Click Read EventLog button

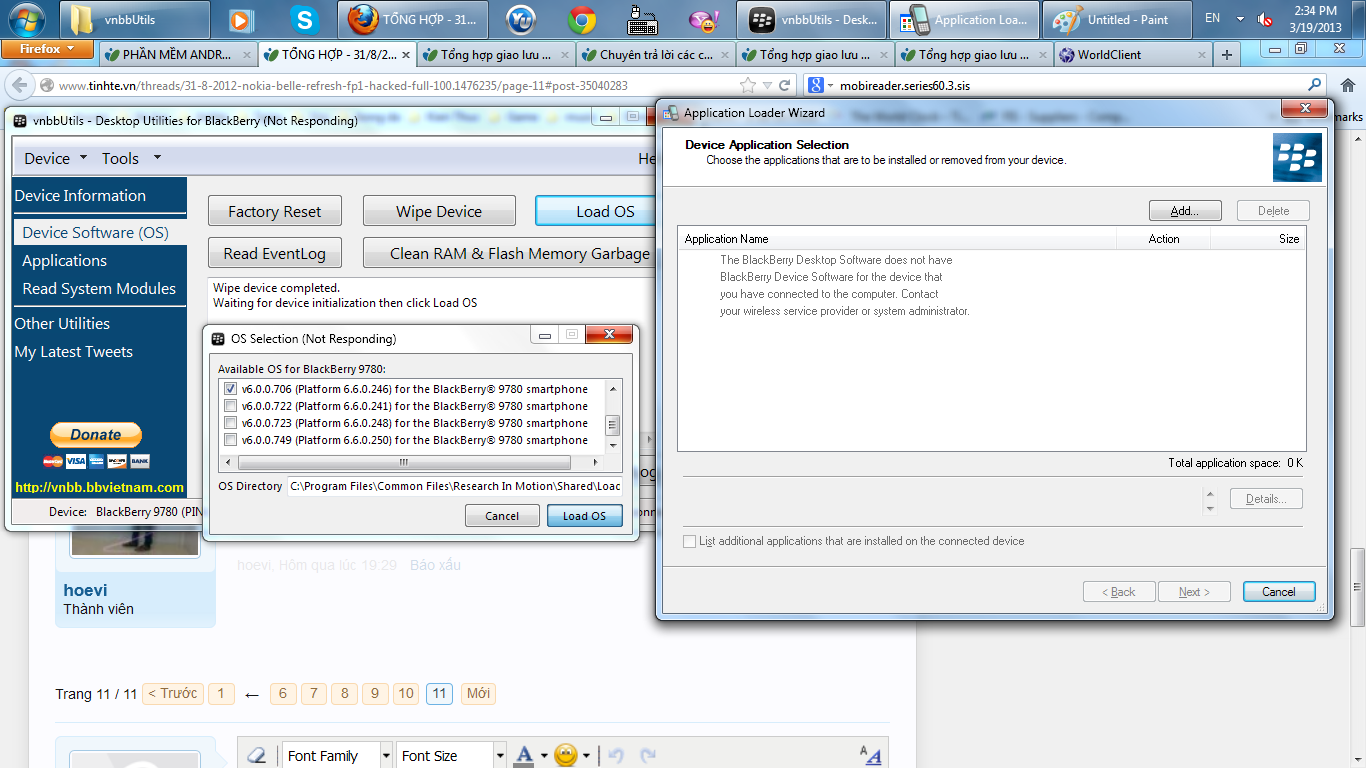click(275, 253)
